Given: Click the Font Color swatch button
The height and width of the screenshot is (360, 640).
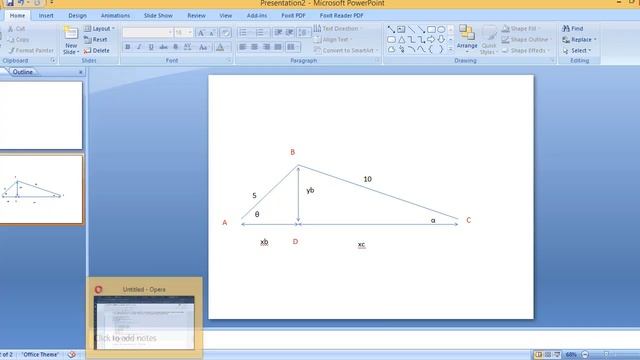Looking at the screenshot, I should pos(220,47).
